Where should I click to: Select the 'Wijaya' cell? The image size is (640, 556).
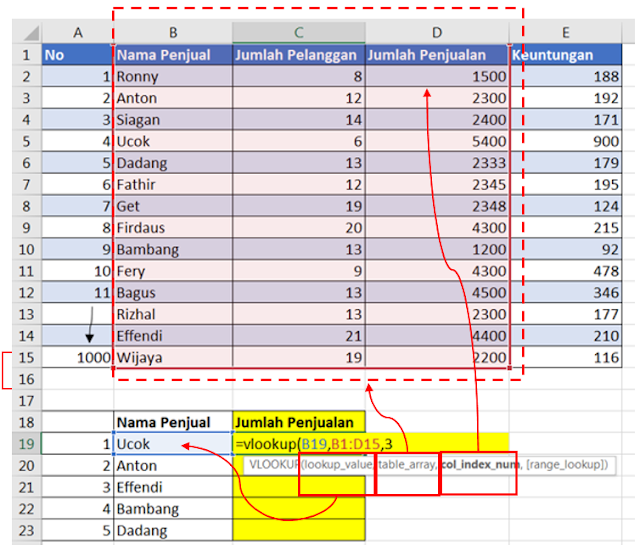pyautogui.click(x=173, y=358)
